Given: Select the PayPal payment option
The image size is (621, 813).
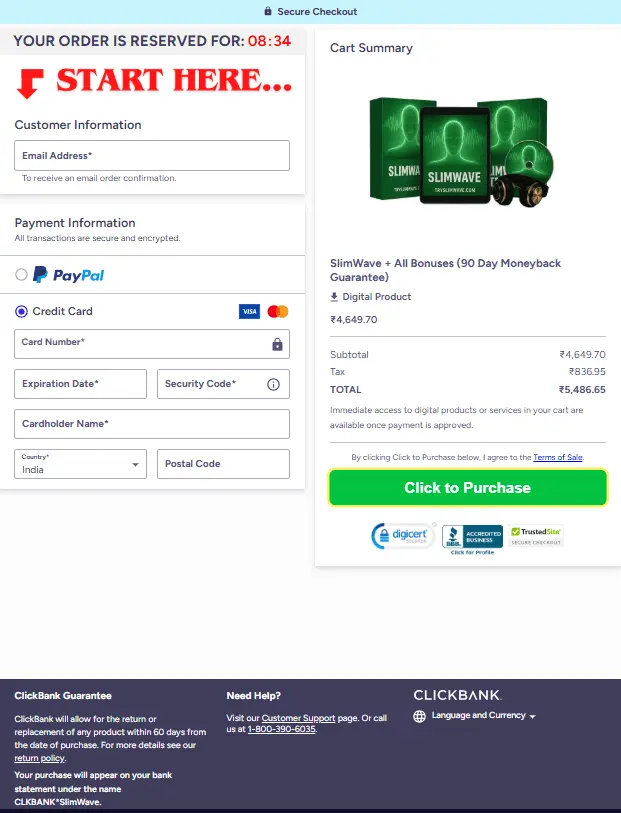Looking at the screenshot, I should 22,275.
